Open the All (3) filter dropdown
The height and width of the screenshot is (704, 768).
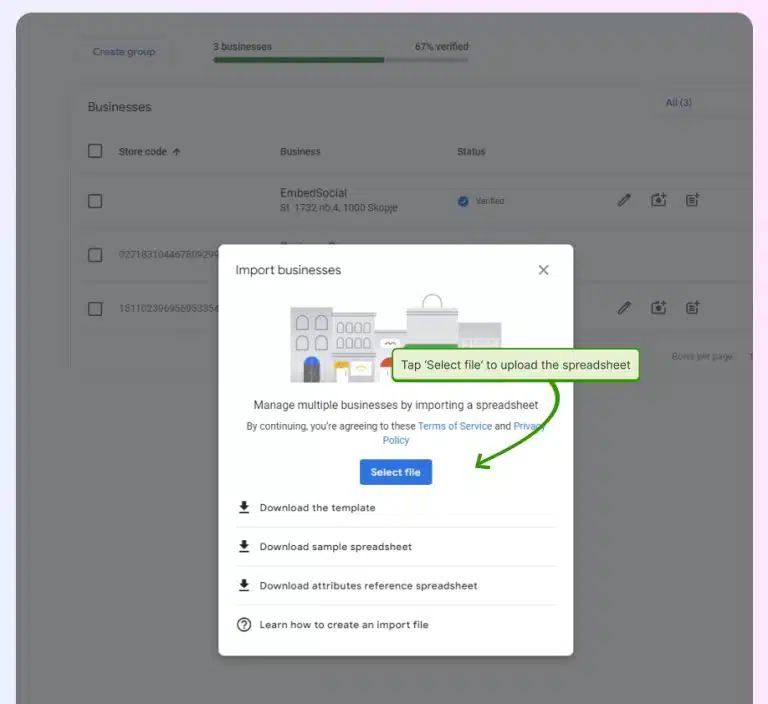coord(679,102)
